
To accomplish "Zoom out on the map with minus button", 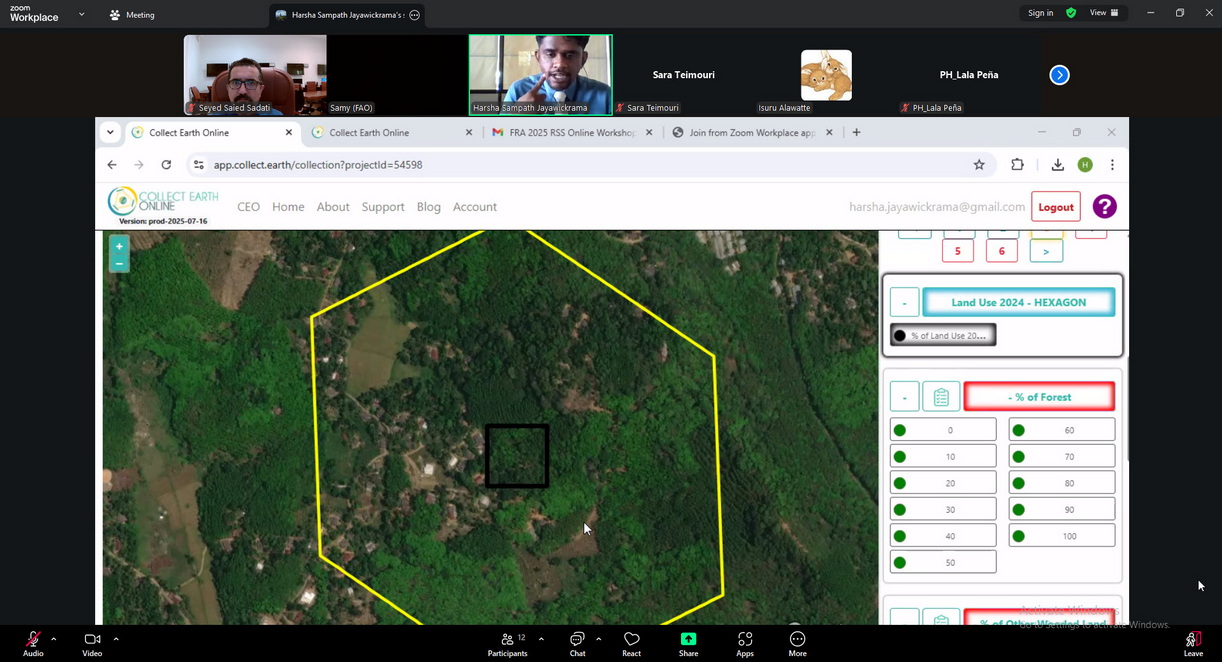I will (x=119, y=264).
